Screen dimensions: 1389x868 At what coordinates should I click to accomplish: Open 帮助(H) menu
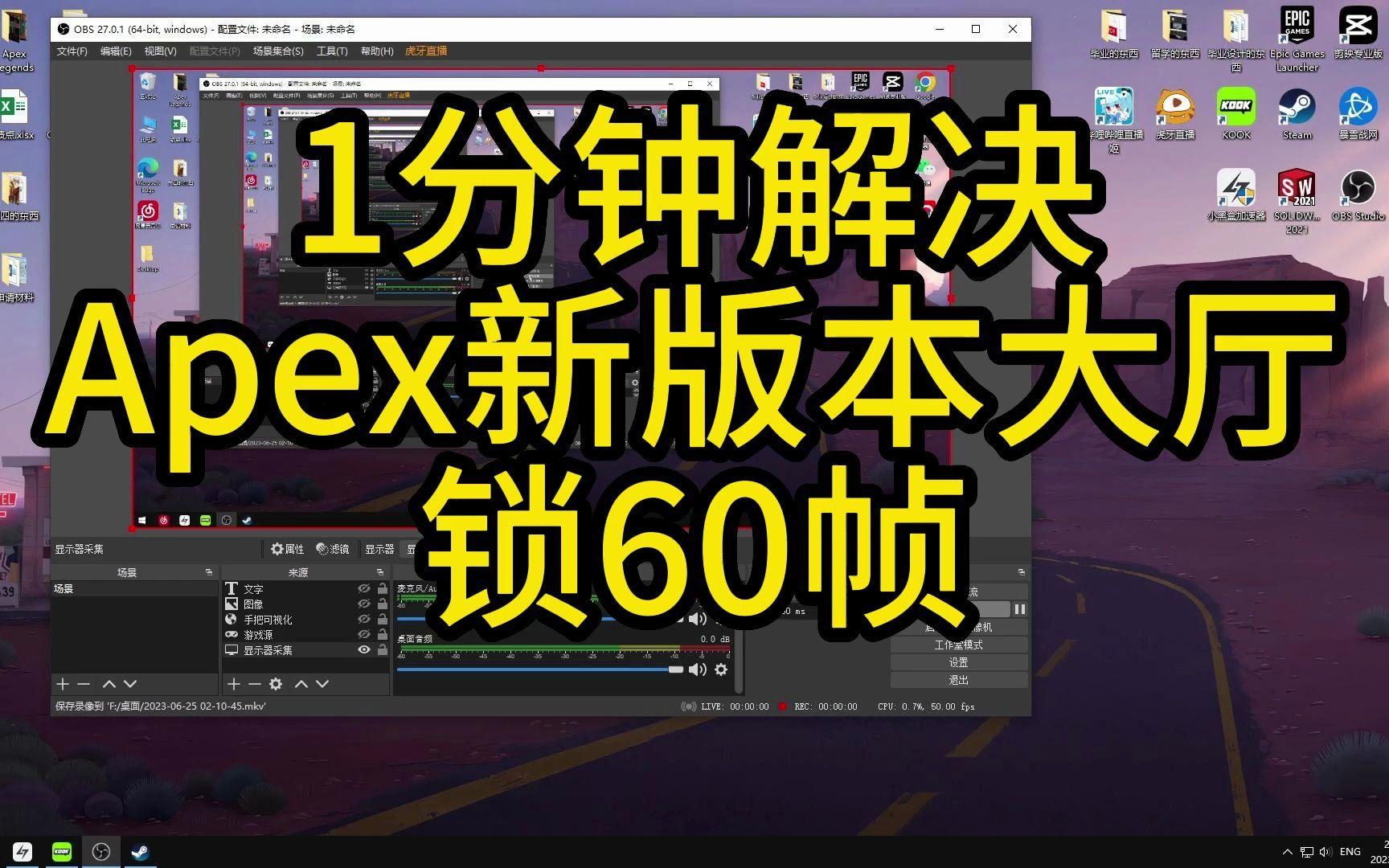pyautogui.click(x=377, y=51)
